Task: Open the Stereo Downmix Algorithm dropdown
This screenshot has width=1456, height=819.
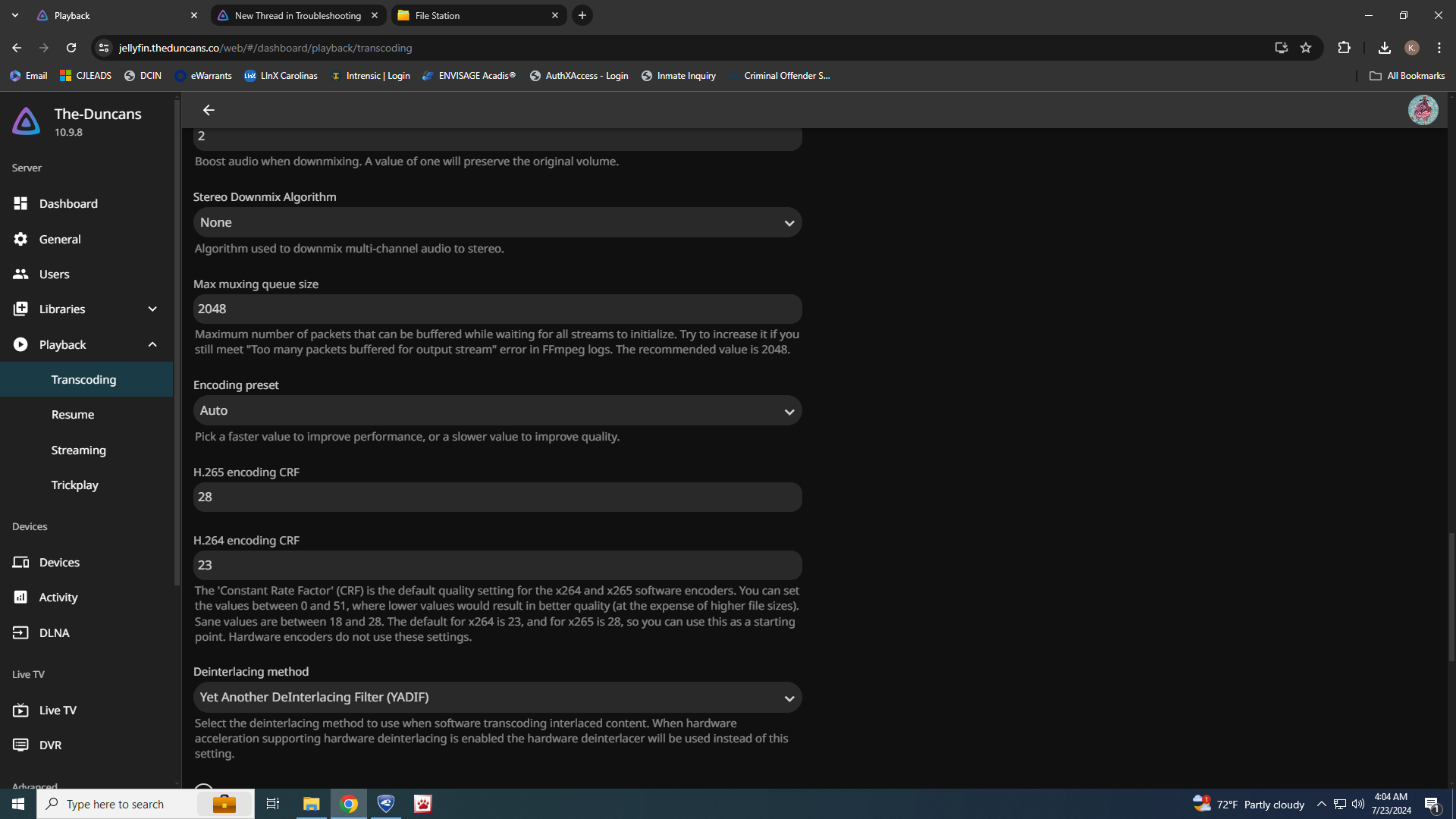Action: click(x=497, y=223)
